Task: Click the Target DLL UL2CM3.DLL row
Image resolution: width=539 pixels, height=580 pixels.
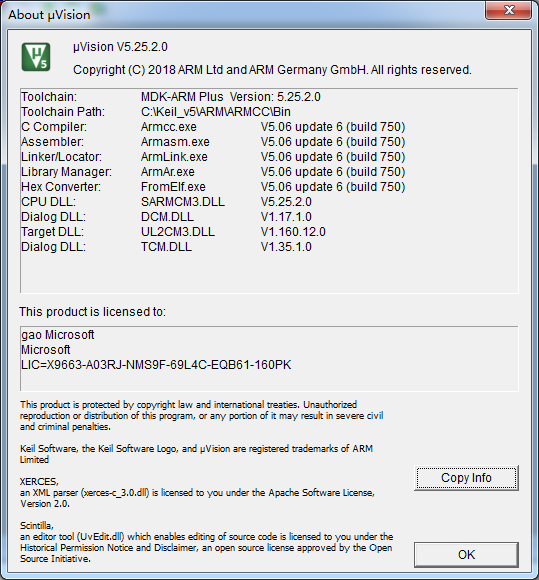Action: pyautogui.click(x=174, y=232)
